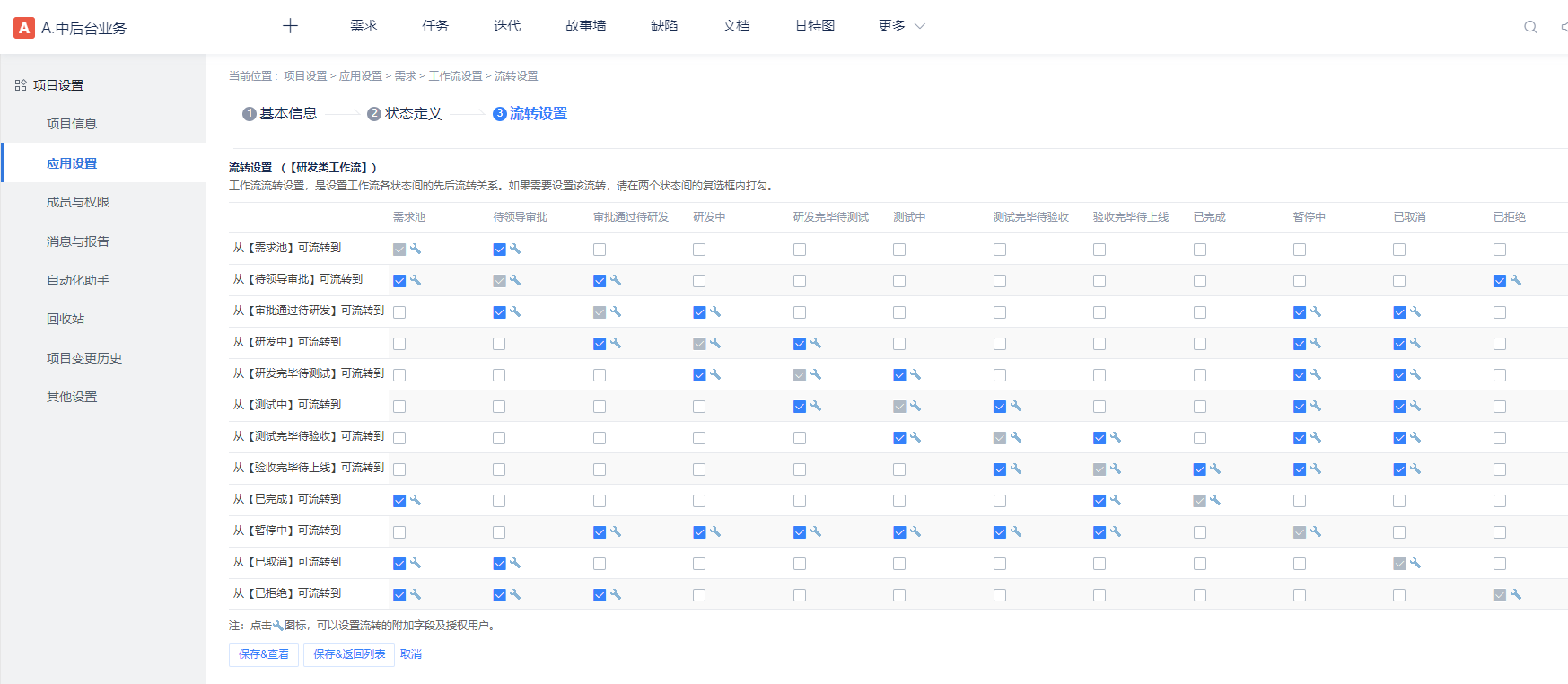The width and height of the screenshot is (1568, 684).
Task: Open wrench for 已完成 to 需求池
Action: pos(416,500)
